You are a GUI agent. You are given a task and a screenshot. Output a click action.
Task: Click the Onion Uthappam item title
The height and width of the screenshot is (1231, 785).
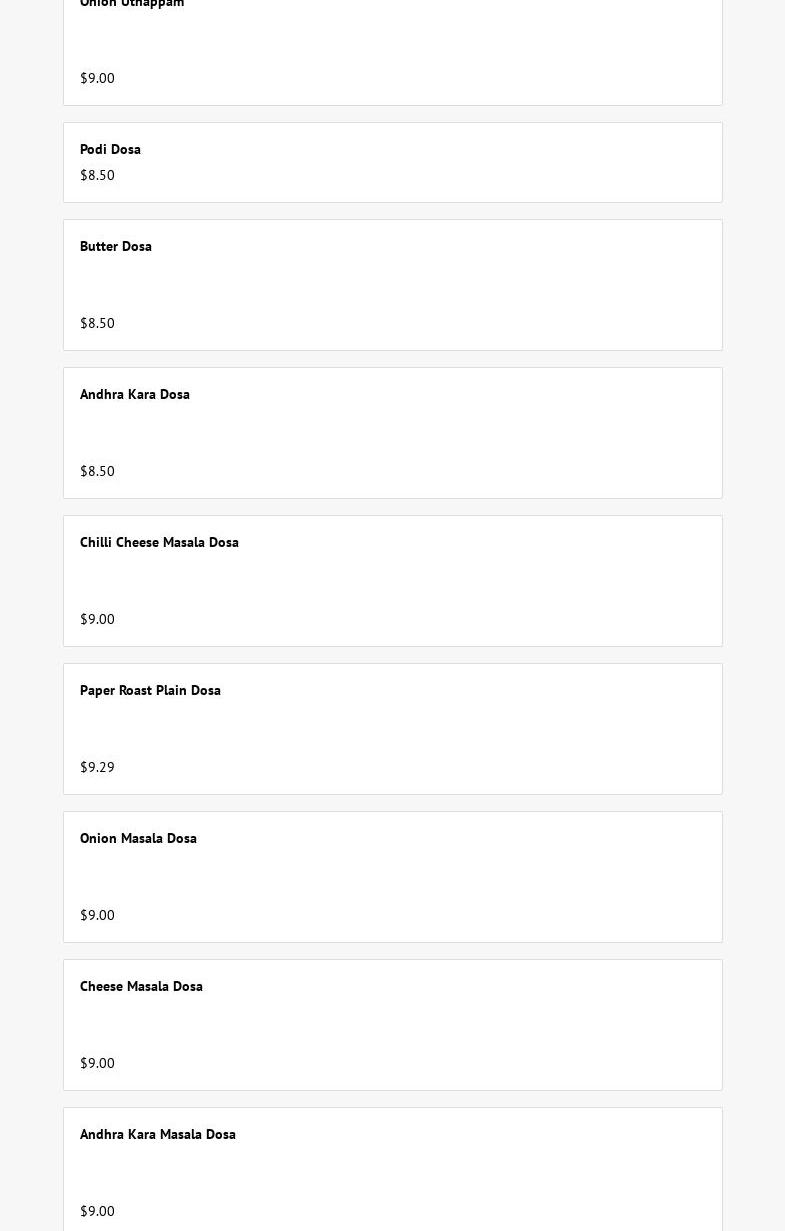(x=132, y=4)
